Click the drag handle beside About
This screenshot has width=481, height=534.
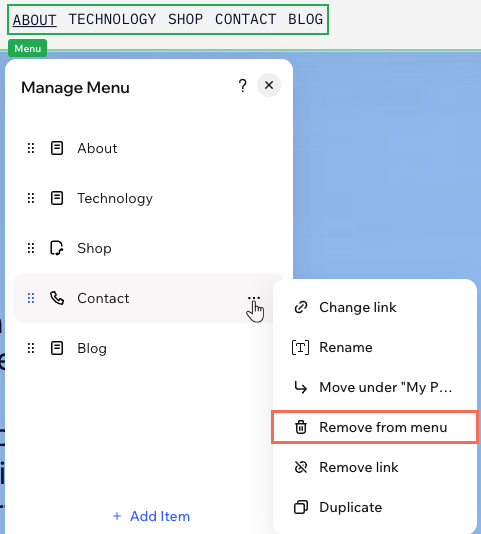(31, 148)
